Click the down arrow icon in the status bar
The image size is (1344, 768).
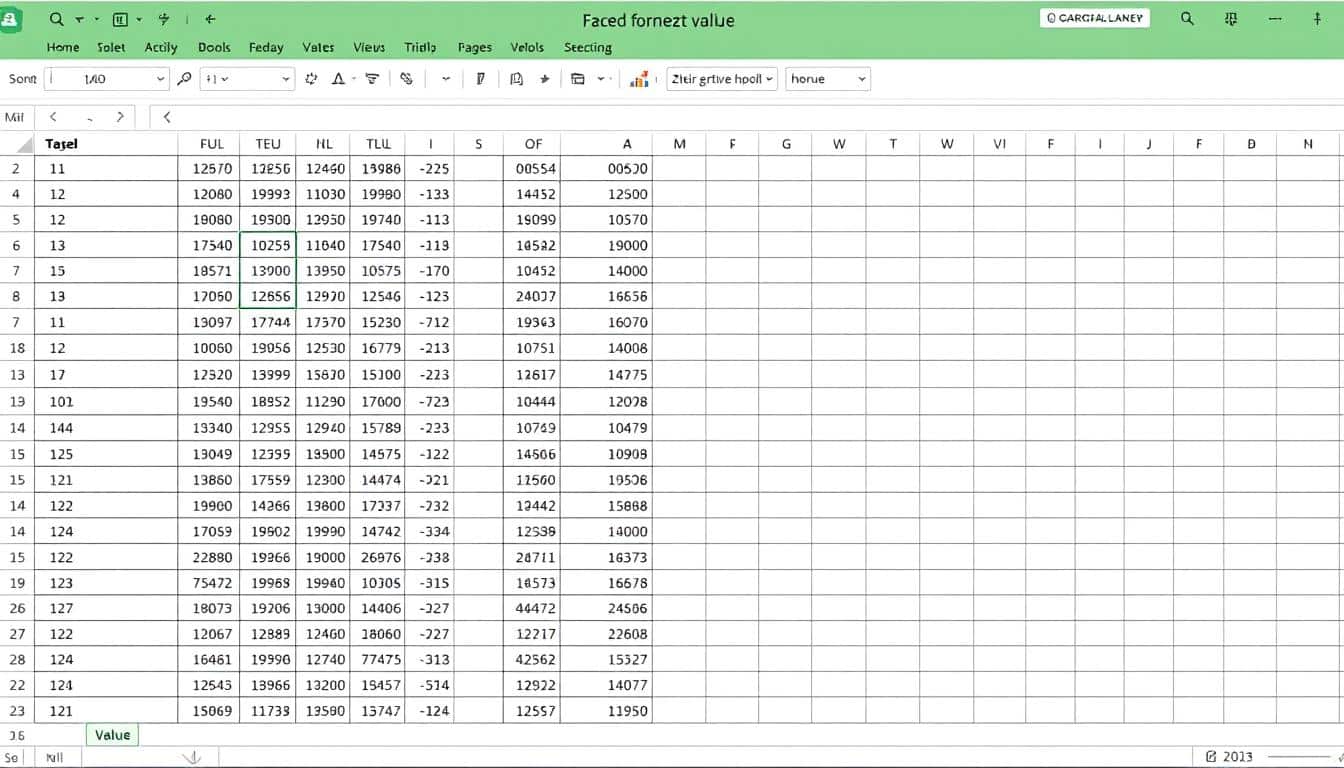pyautogui.click(x=193, y=758)
